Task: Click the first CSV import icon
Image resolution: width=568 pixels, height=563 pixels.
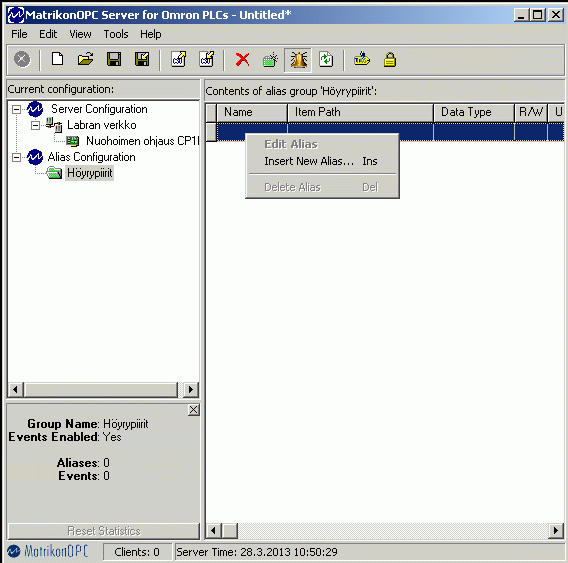Action: [x=179, y=59]
